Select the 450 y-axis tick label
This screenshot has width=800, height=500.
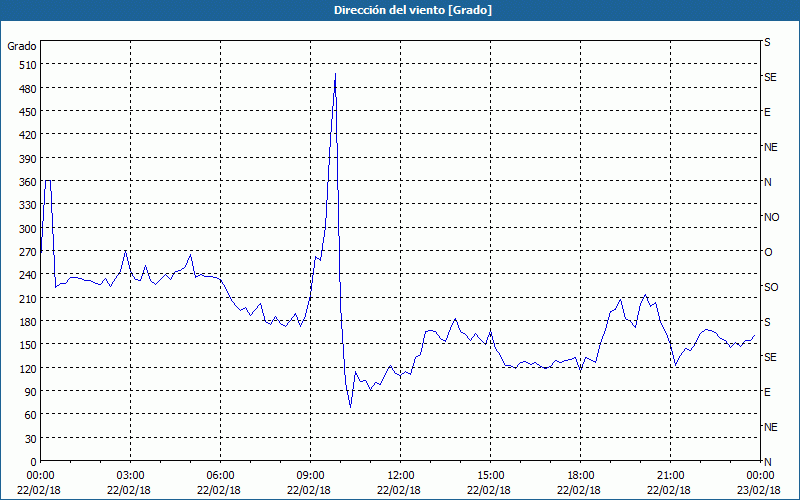click(27, 112)
